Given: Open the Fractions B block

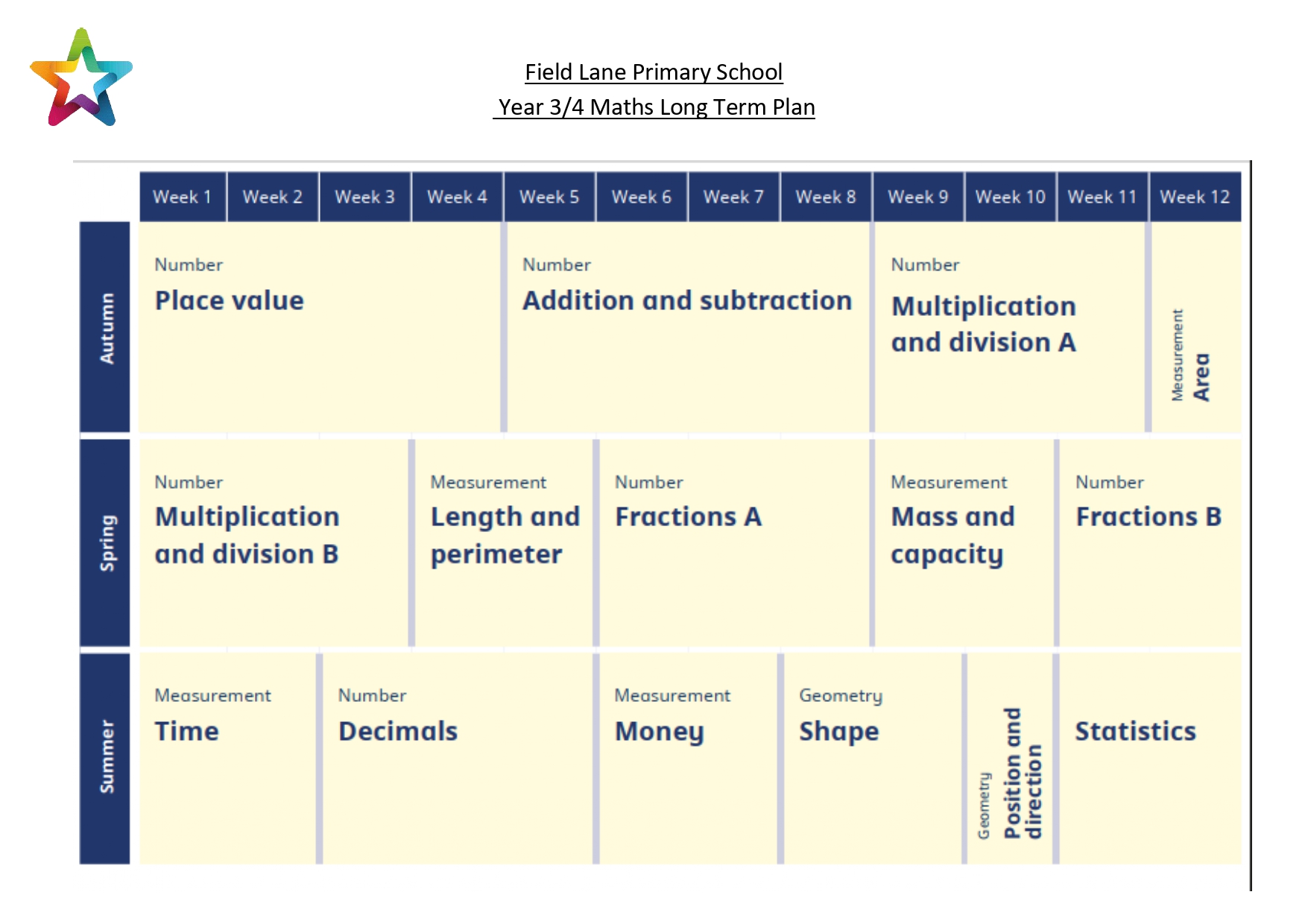Looking at the screenshot, I should click(x=1151, y=542).
